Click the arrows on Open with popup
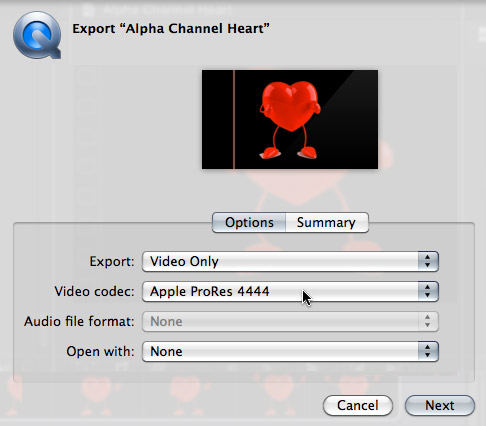The height and width of the screenshot is (426, 486). (428, 351)
